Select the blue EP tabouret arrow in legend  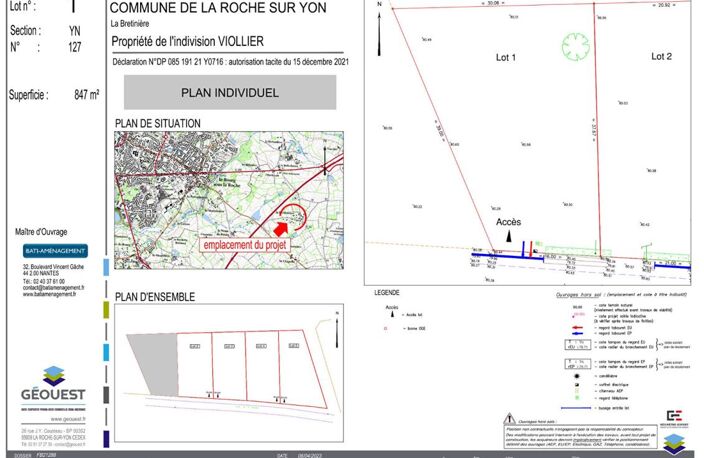coord(577,333)
